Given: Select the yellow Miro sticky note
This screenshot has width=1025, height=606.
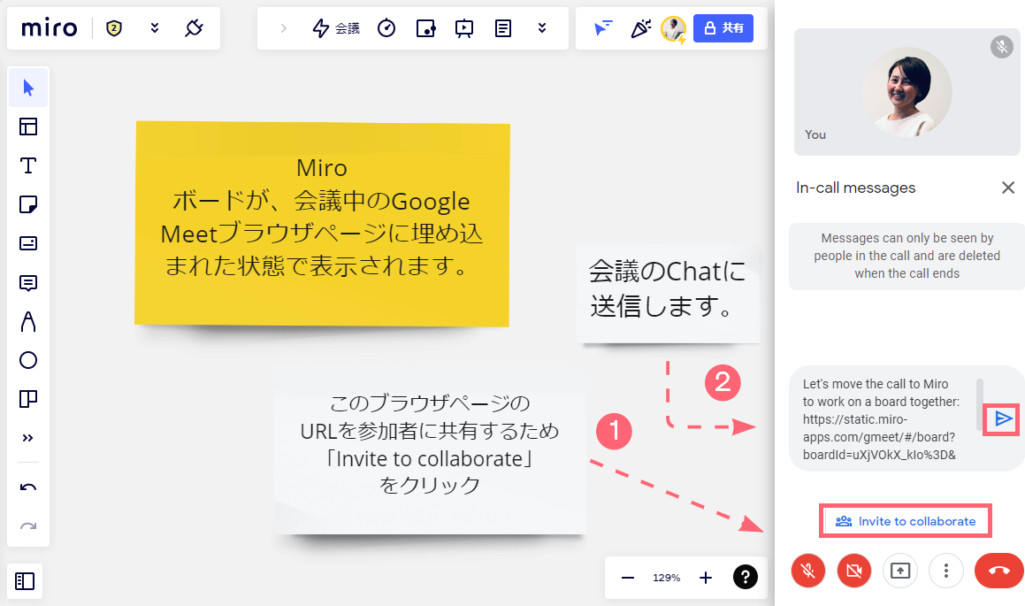Looking at the screenshot, I should tap(322, 223).
